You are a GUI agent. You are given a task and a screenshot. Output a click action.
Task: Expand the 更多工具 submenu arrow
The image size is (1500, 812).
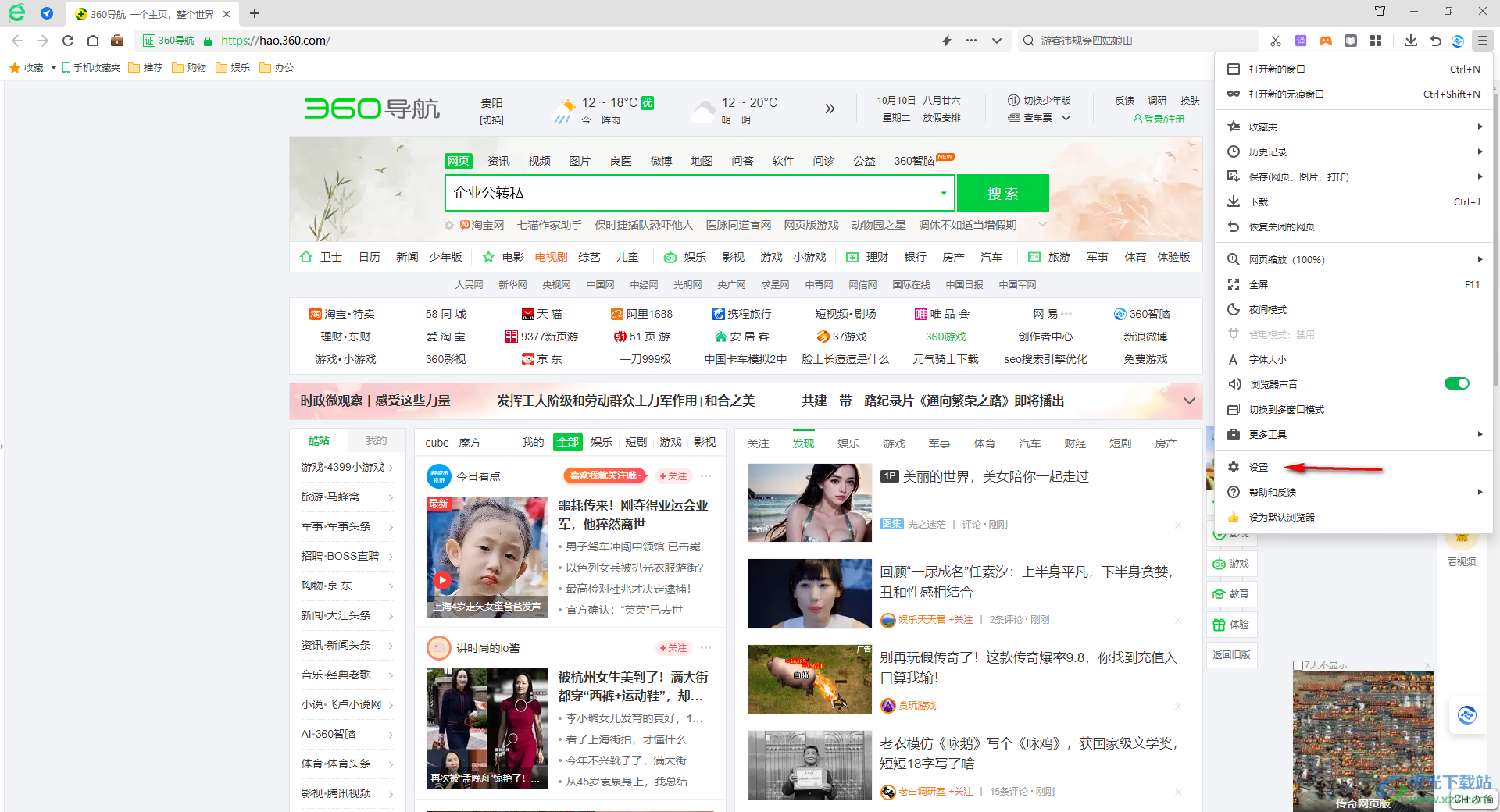(x=1480, y=434)
